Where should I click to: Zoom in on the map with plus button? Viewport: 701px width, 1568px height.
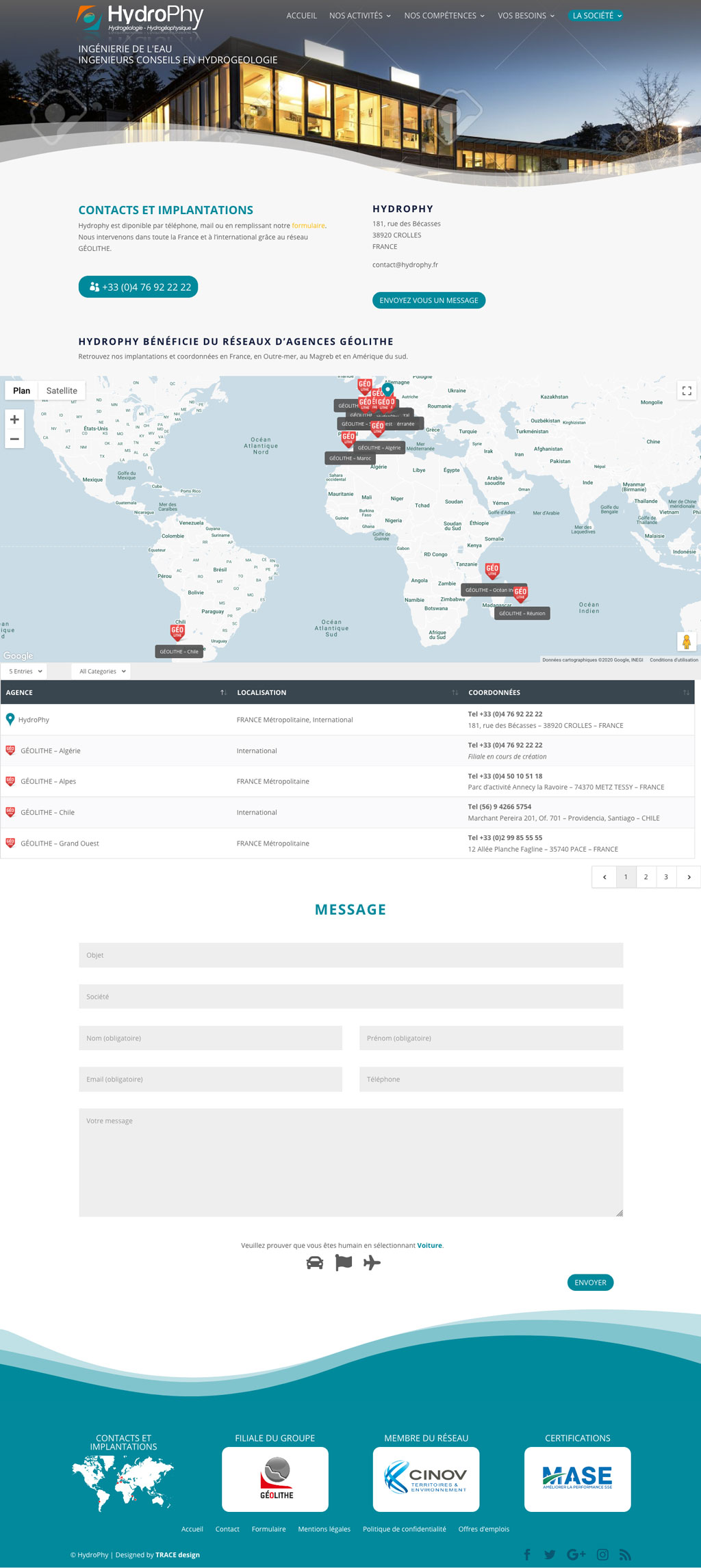click(x=14, y=419)
